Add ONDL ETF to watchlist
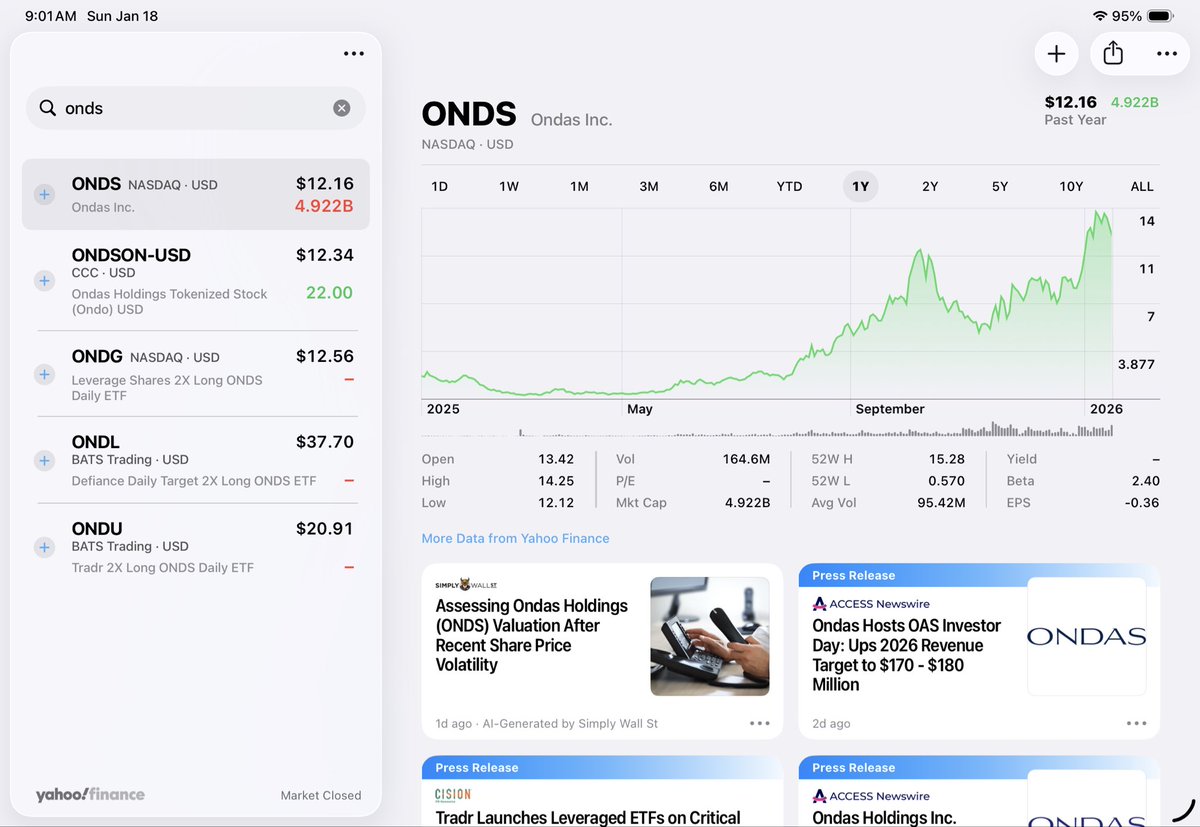Screen dimensions: 1200x827 point(44,461)
